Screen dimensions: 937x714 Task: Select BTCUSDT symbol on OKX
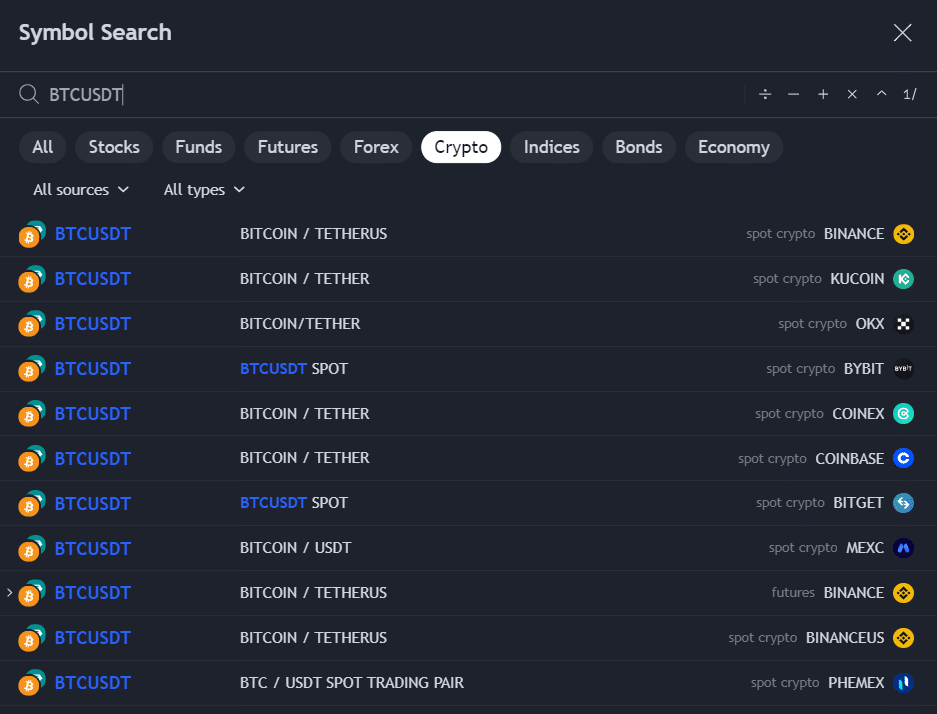(93, 324)
